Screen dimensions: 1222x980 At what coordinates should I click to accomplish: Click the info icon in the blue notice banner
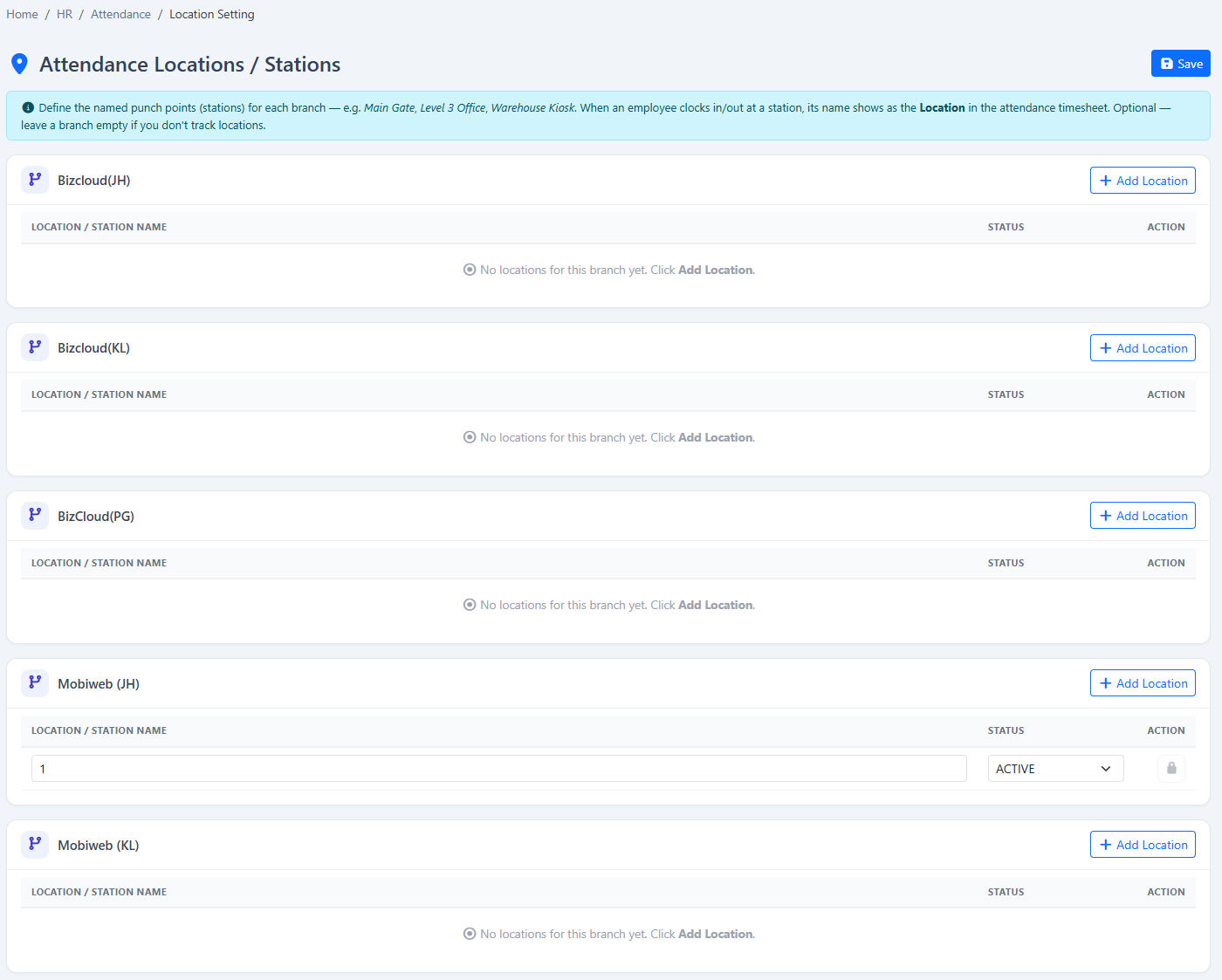click(x=28, y=108)
